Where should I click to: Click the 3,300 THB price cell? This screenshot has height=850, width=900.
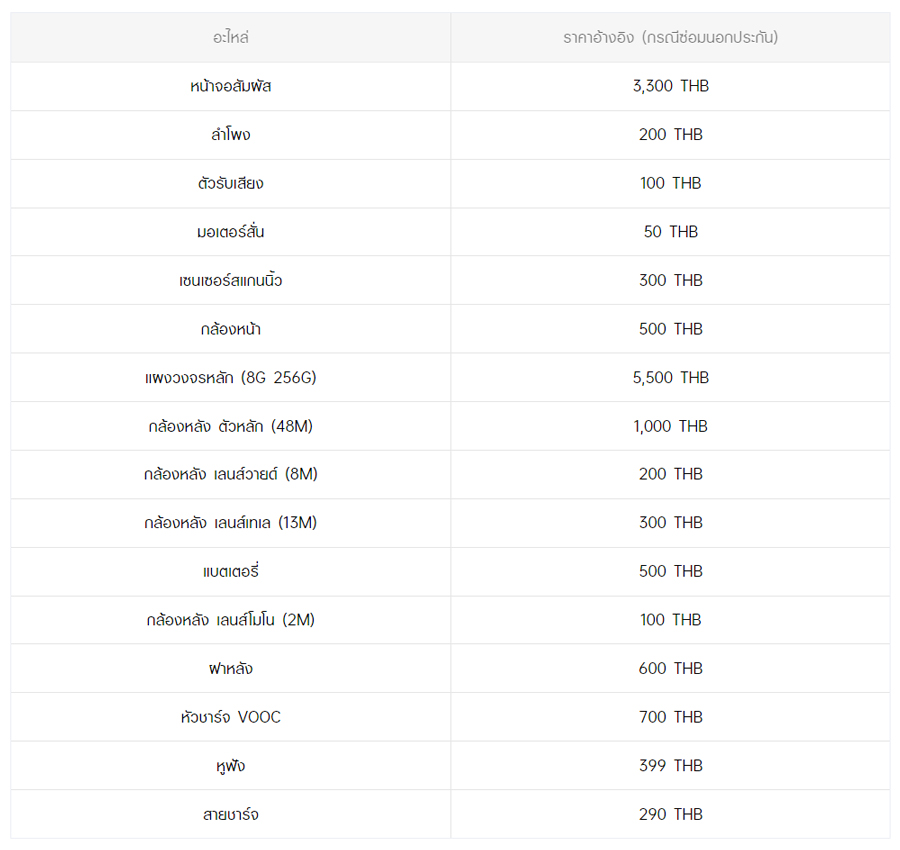[x=670, y=86]
